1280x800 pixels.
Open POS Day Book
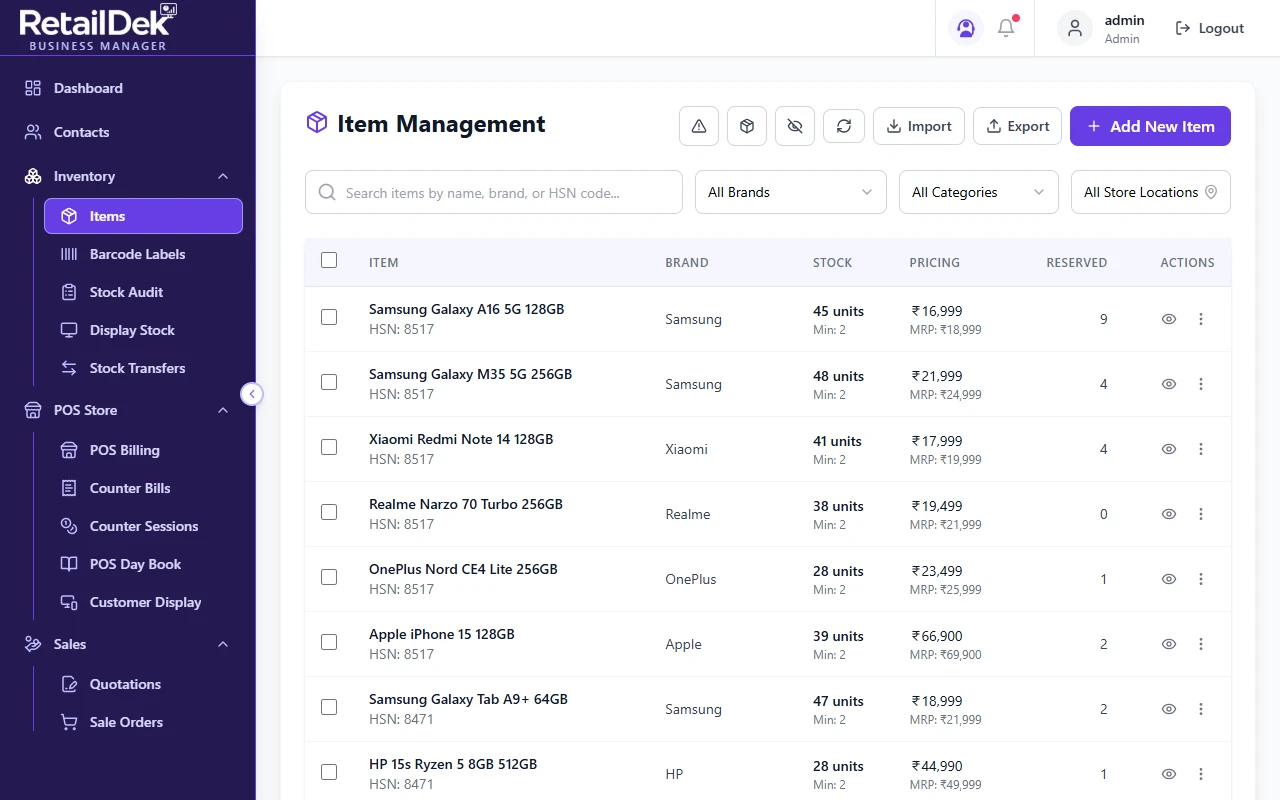click(x=143, y=564)
